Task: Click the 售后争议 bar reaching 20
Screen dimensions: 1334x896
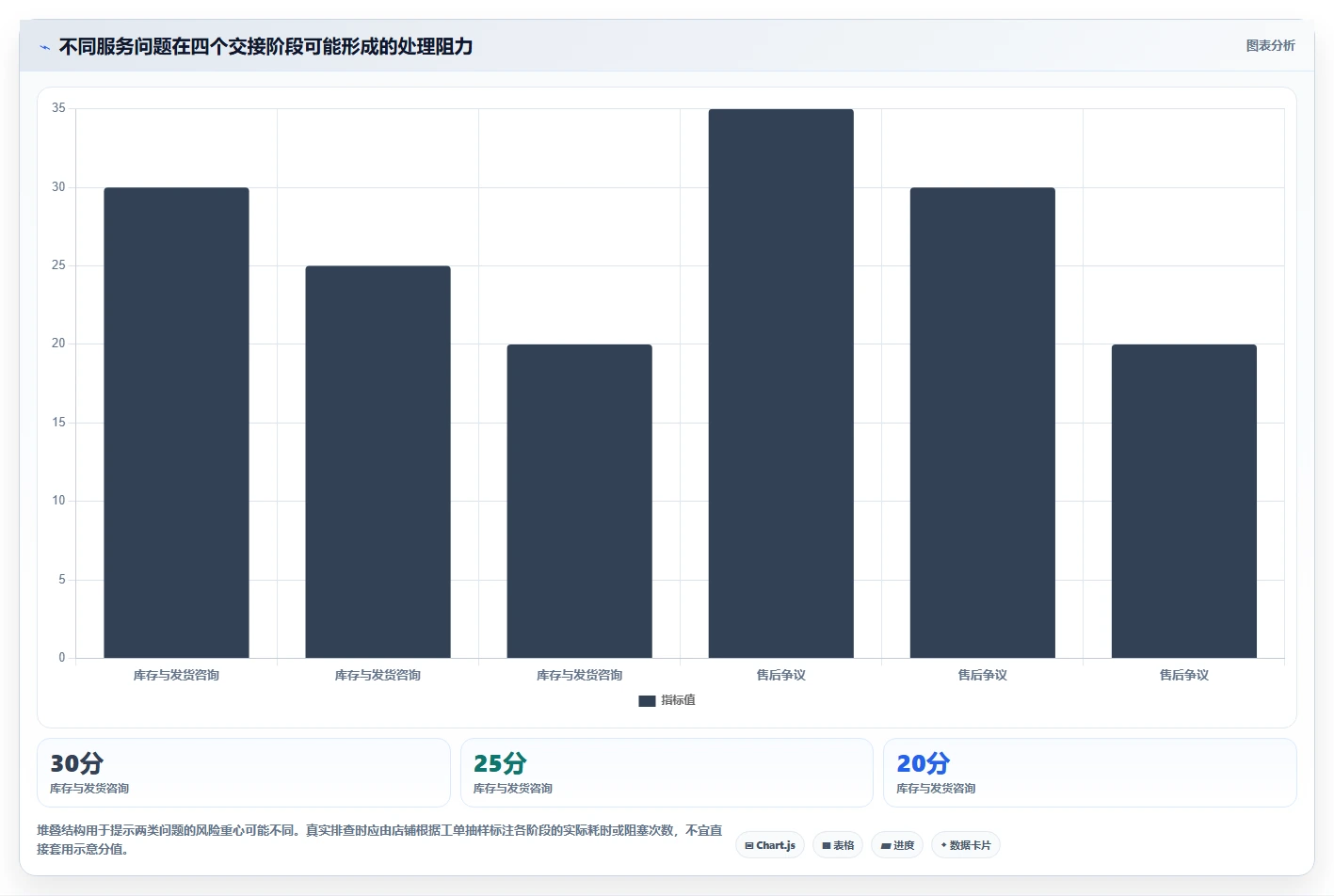Action: coord(1183,501)
